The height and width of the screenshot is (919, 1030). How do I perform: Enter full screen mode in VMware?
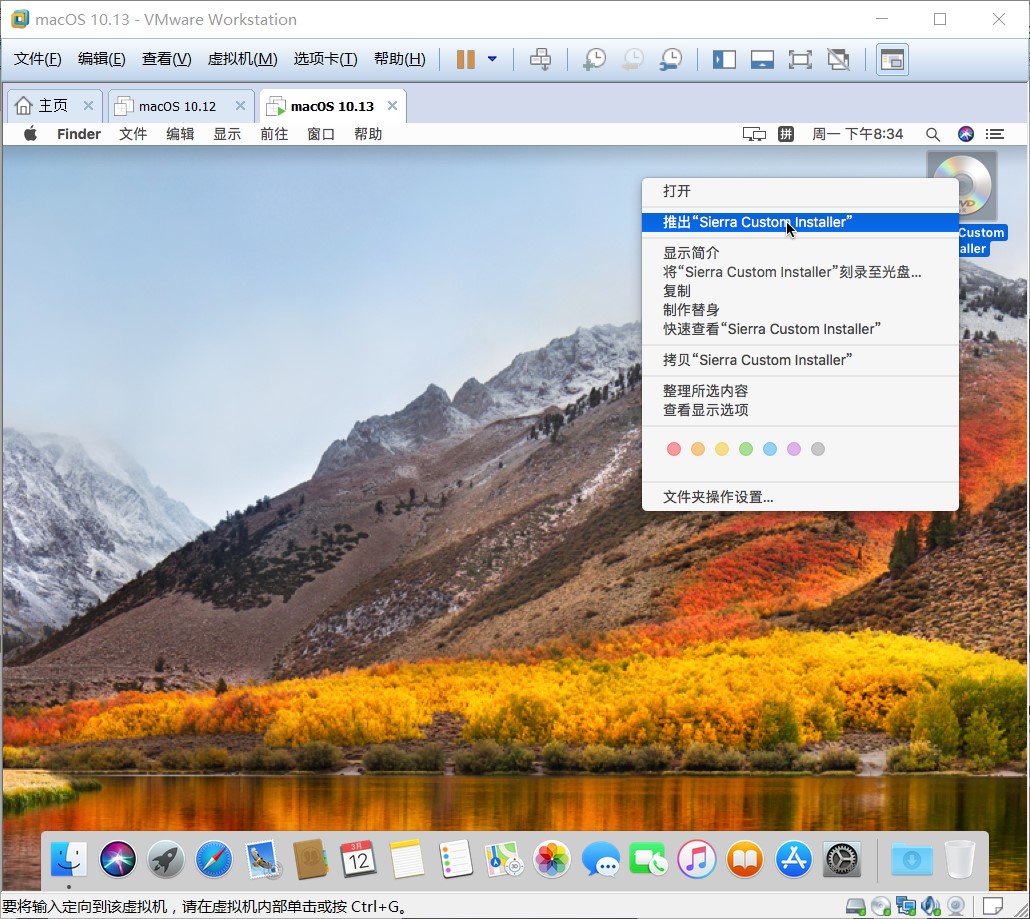click(x=800, y=60)
